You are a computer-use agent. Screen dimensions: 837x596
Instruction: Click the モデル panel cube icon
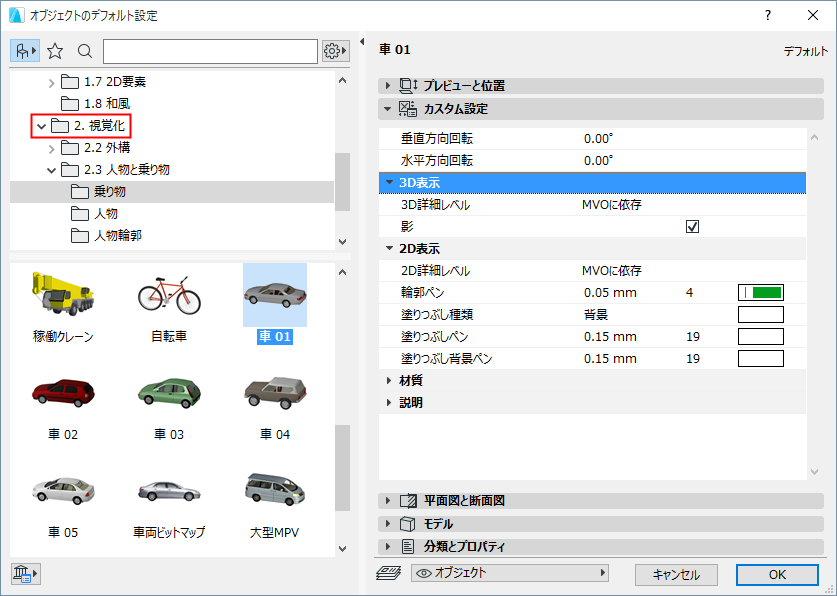click(406, 522)
